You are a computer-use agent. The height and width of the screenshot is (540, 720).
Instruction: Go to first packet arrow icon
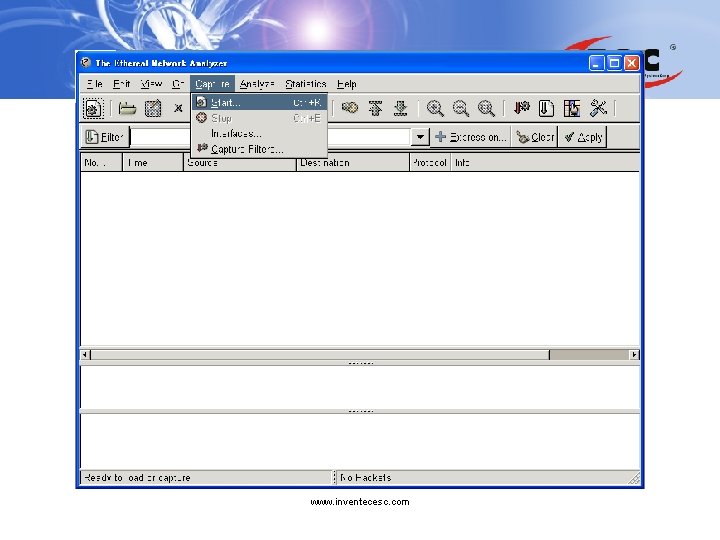click(376, 108)
